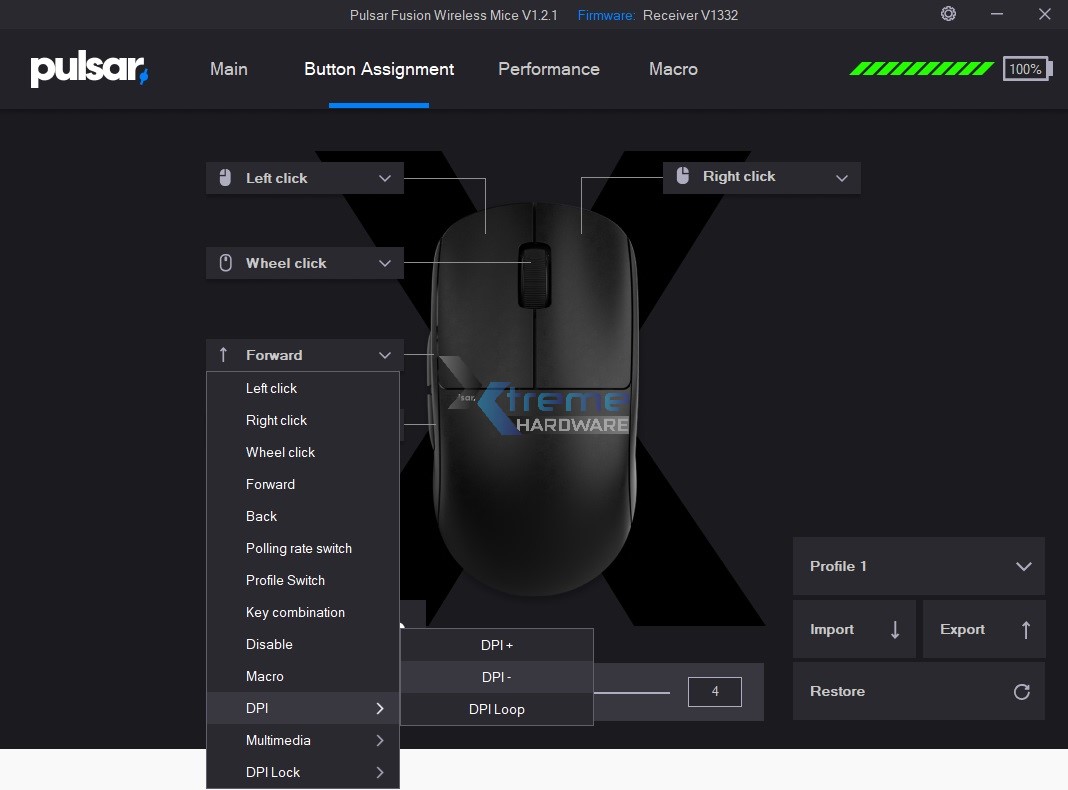Select DPI Loop from the DPI submenu

coord(496,709)
